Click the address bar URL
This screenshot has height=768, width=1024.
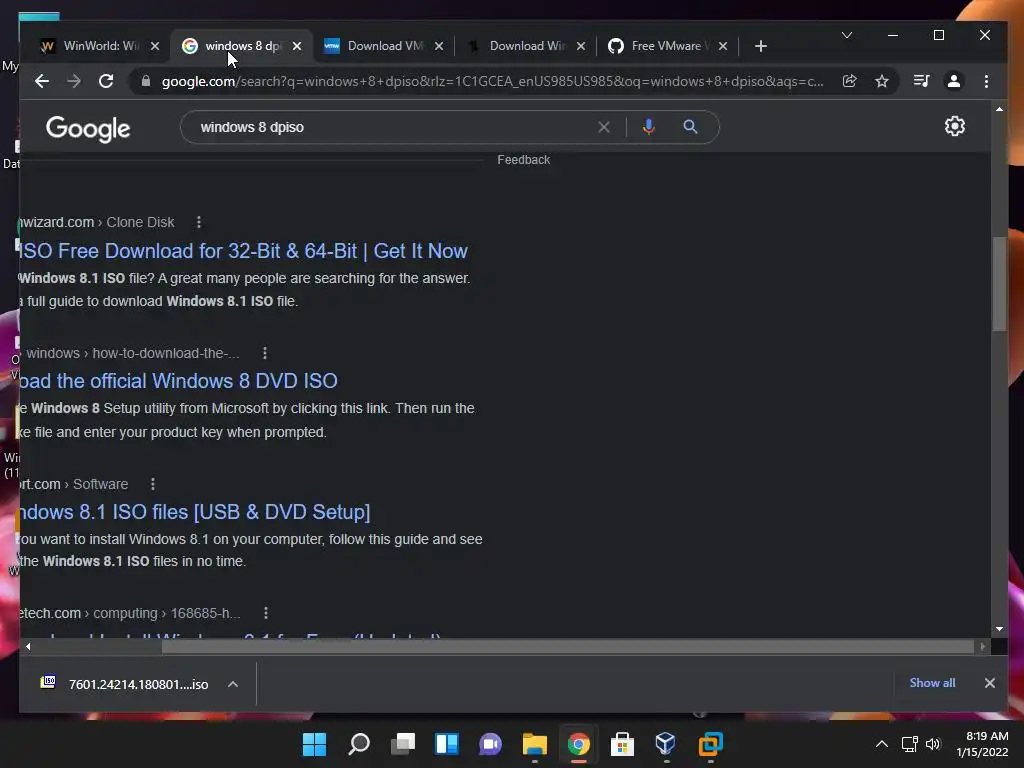point(492,82)
